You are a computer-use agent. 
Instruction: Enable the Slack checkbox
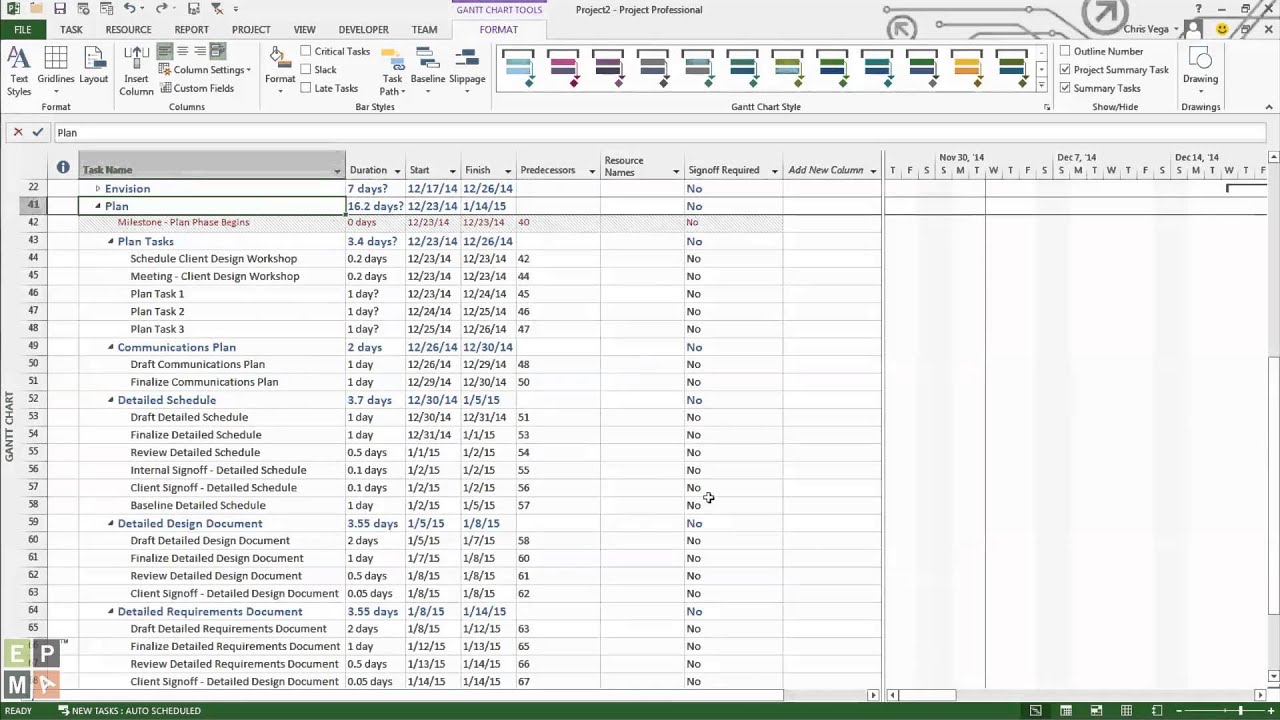pyautogui.click(x=306, y=70)
